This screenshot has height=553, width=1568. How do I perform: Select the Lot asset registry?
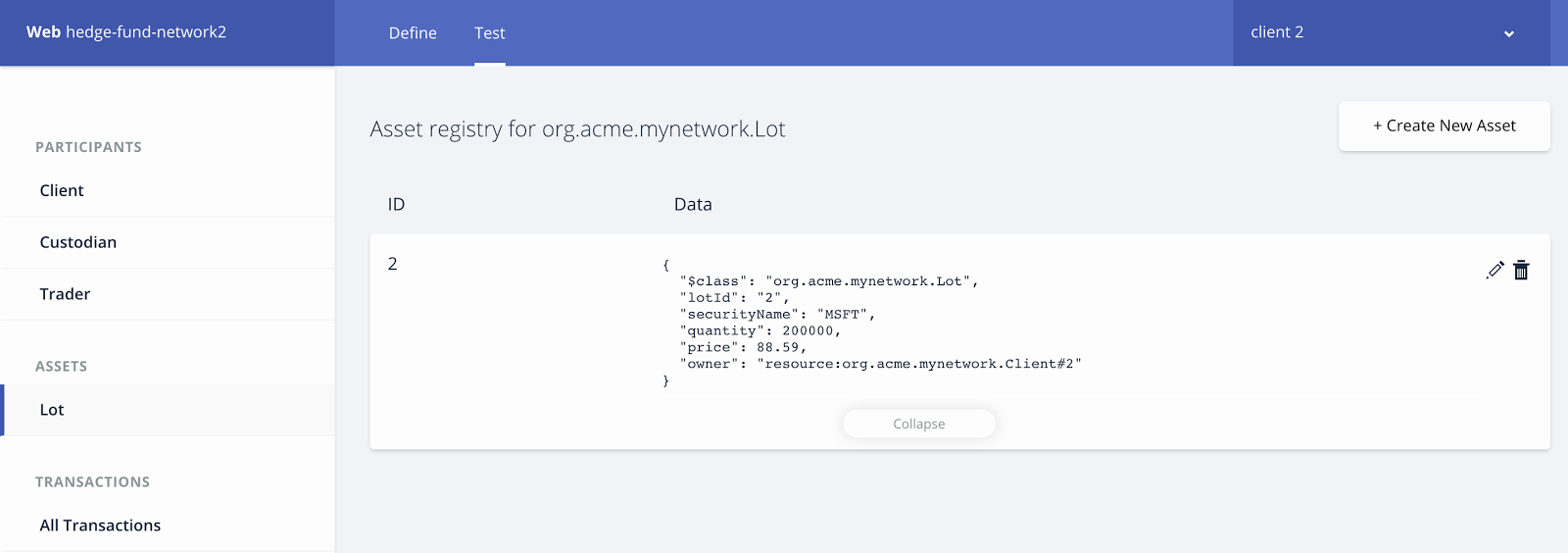(52, 410)
